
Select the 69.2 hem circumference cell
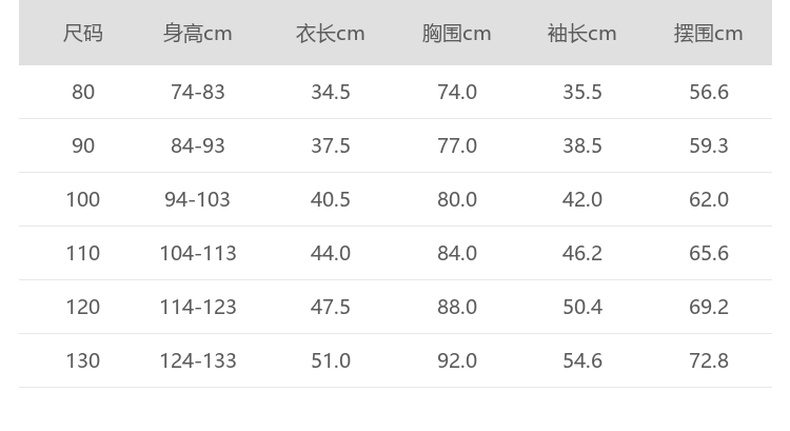(708, 307)
